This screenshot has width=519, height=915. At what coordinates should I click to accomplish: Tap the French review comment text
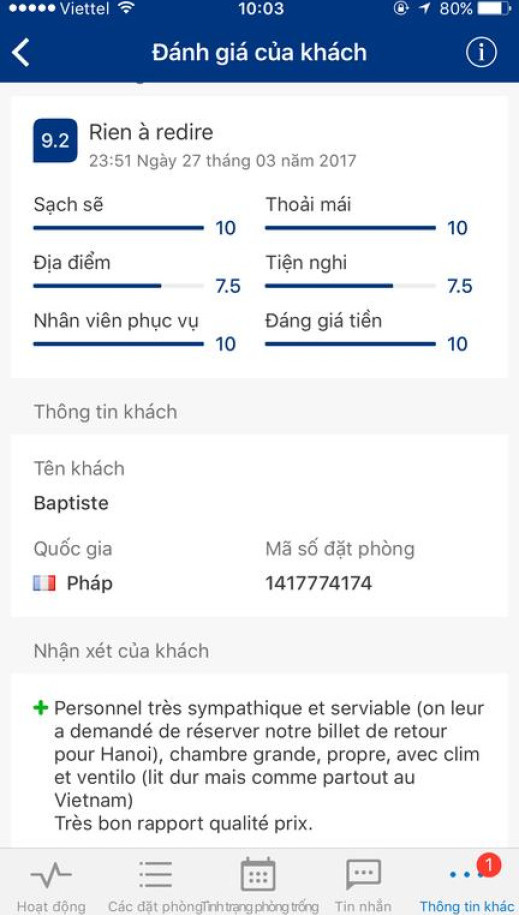click(269, 766)
